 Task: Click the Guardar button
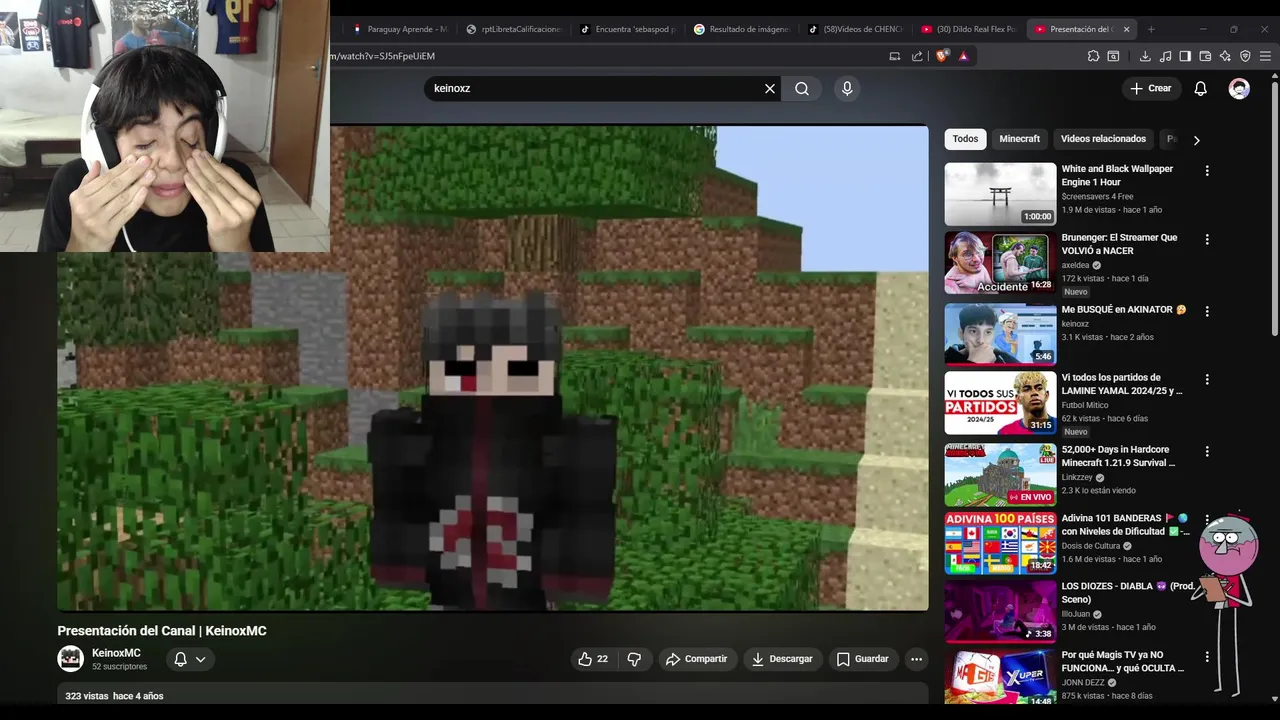click(x=862, y=659)
